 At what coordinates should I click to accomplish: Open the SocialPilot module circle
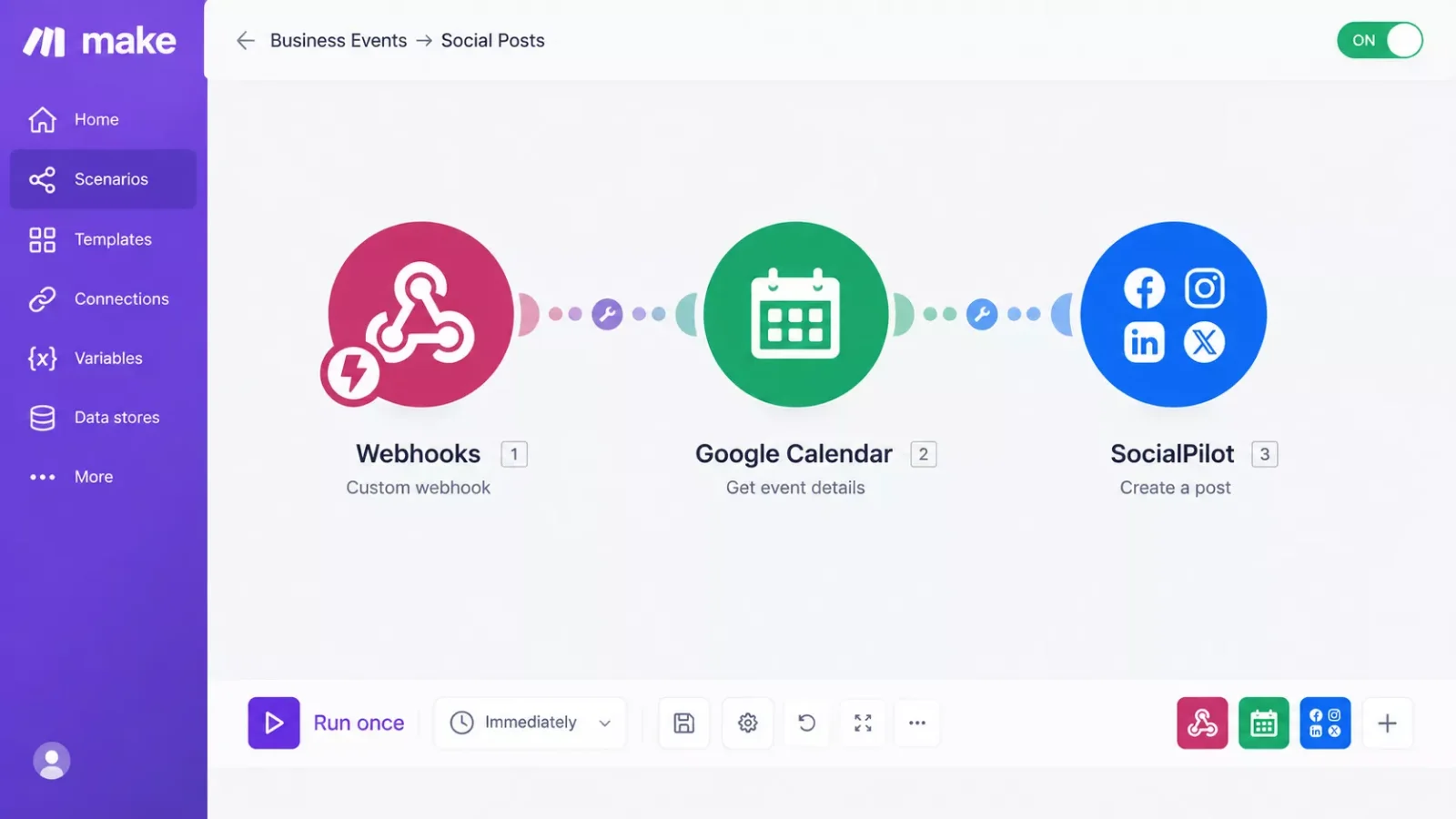pyautogui.click(x=1174, y=314)
